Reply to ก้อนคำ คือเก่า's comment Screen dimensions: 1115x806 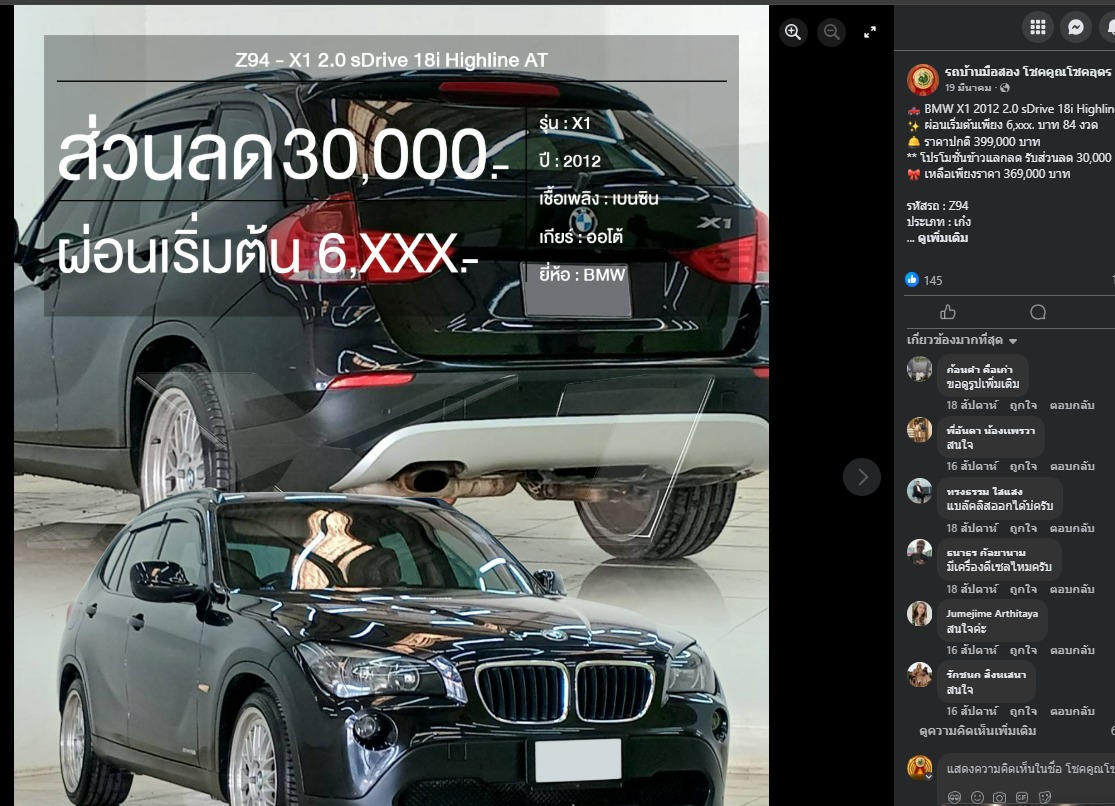click(x=1072, y=405)
